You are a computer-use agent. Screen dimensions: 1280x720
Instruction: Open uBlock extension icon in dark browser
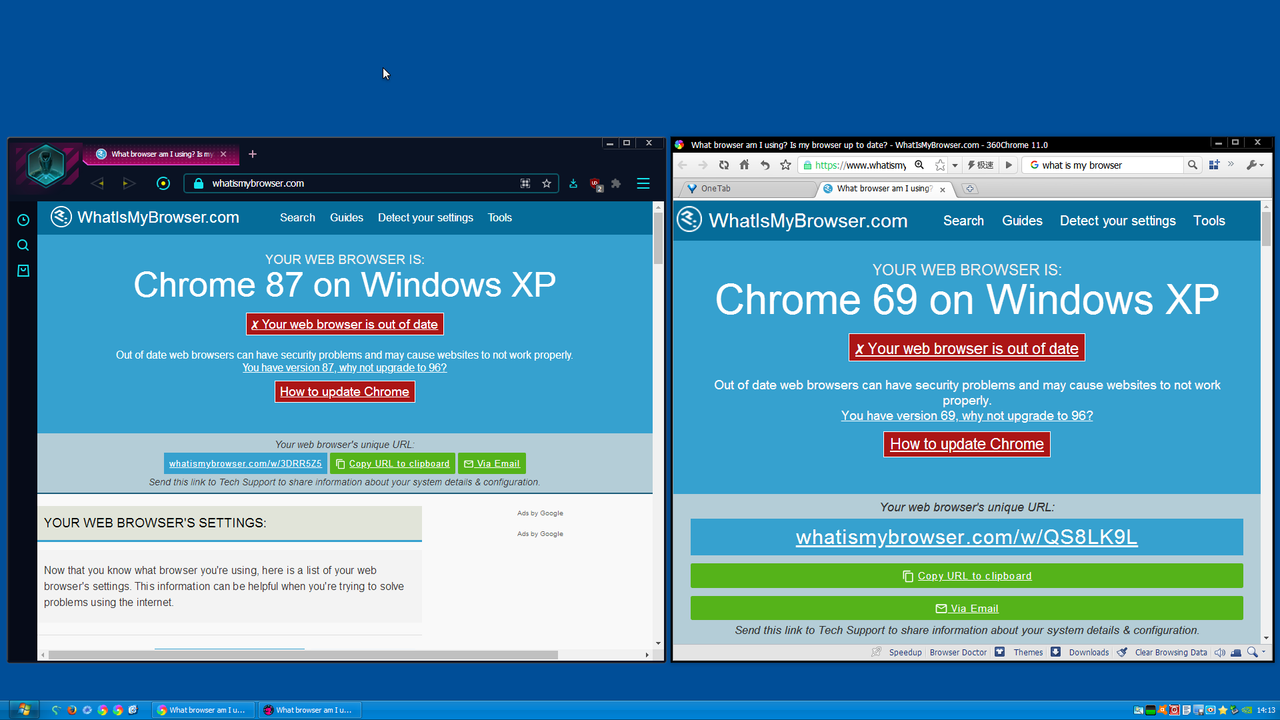(x=596, y=184)
